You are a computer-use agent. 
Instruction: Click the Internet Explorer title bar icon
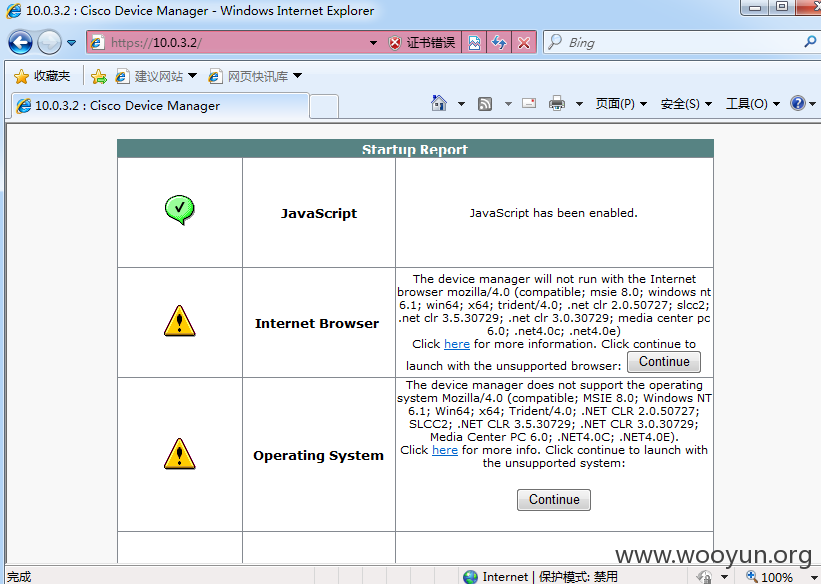[14, 10]
